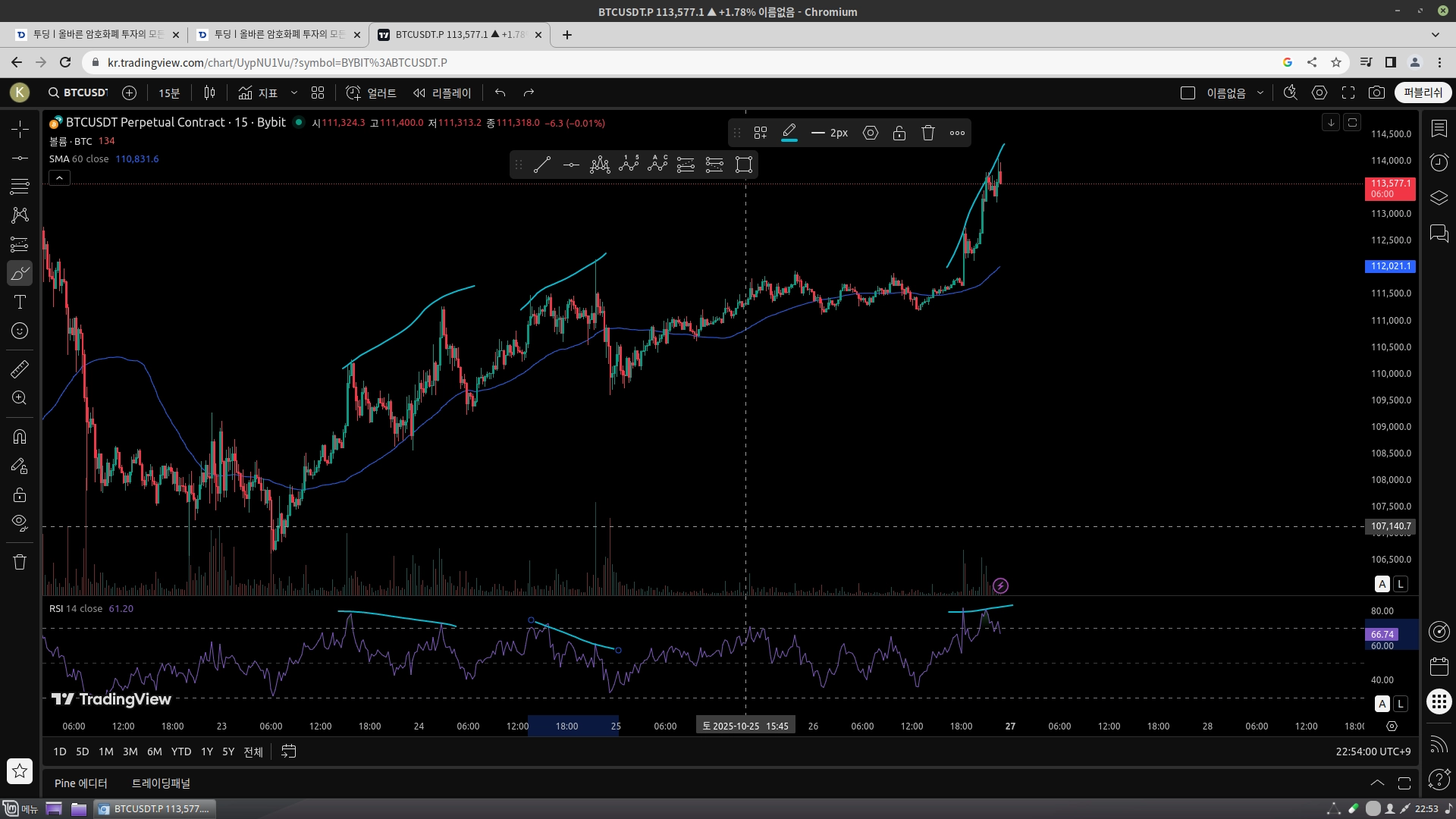Select the Text tool in left toolbar
This screenshot has width=1456, height=819.
(20, 302)
